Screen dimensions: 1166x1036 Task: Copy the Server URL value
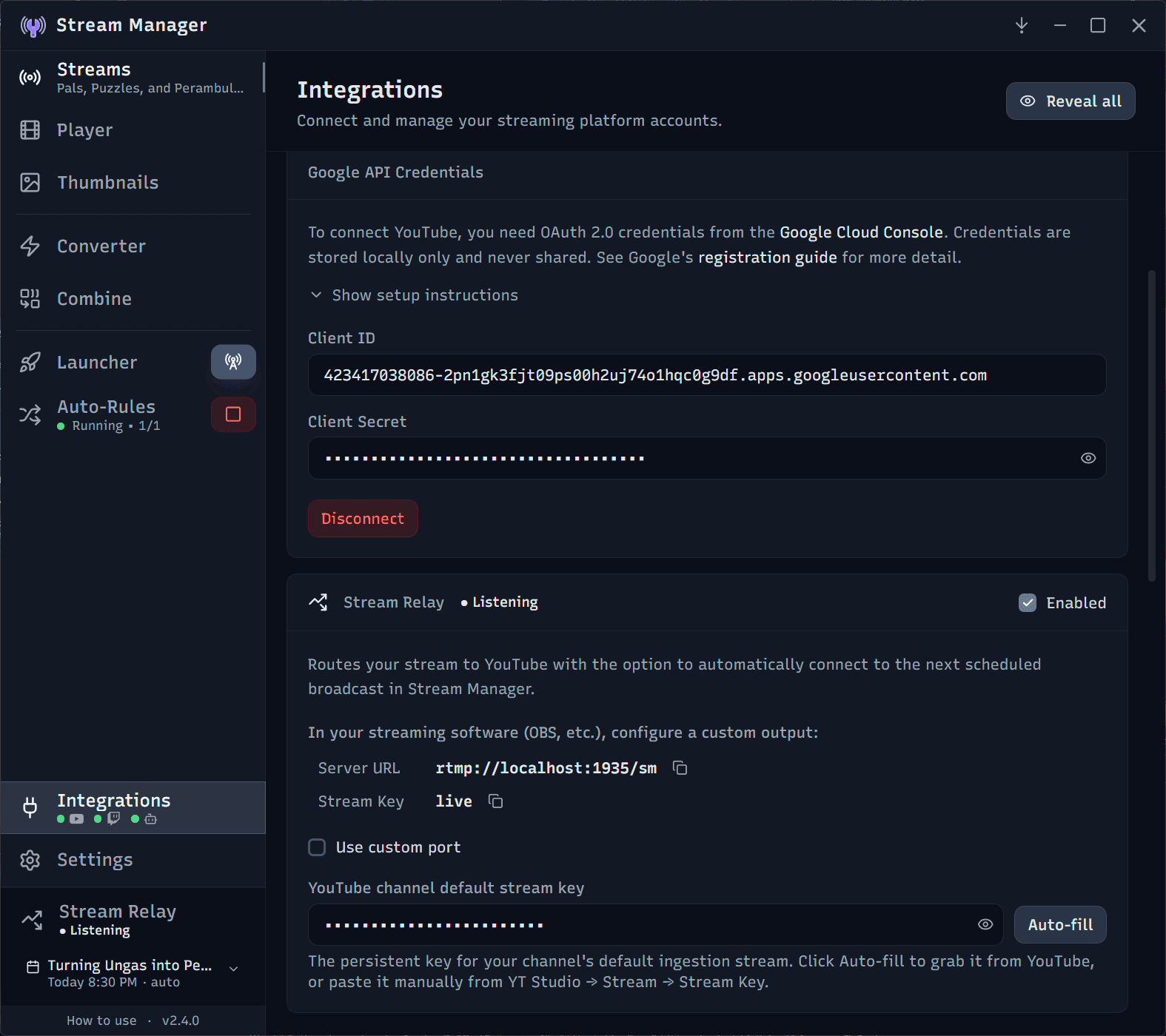[x=680, y=768]
